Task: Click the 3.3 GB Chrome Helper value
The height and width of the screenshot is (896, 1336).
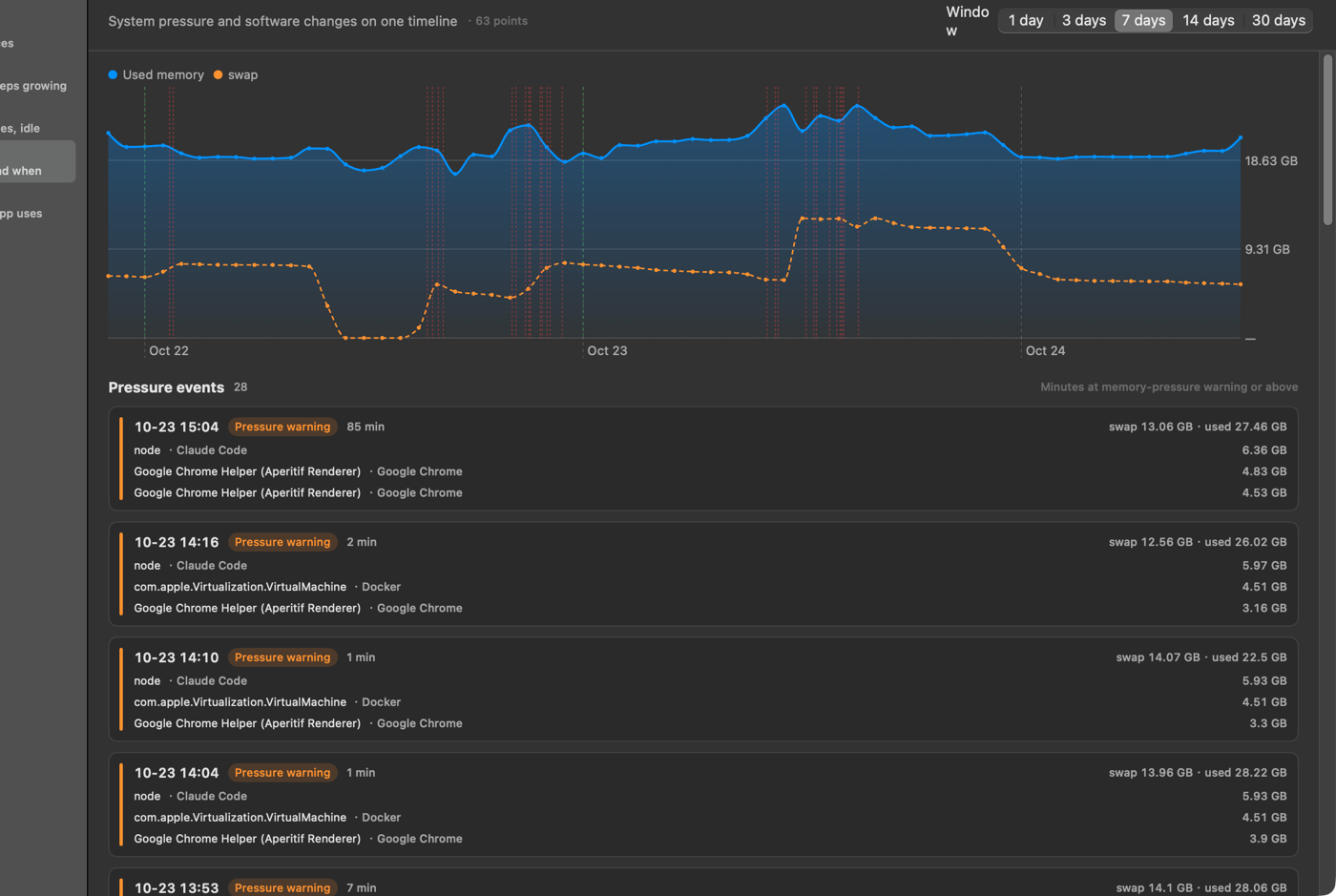Action: (x=1268, y=723)
